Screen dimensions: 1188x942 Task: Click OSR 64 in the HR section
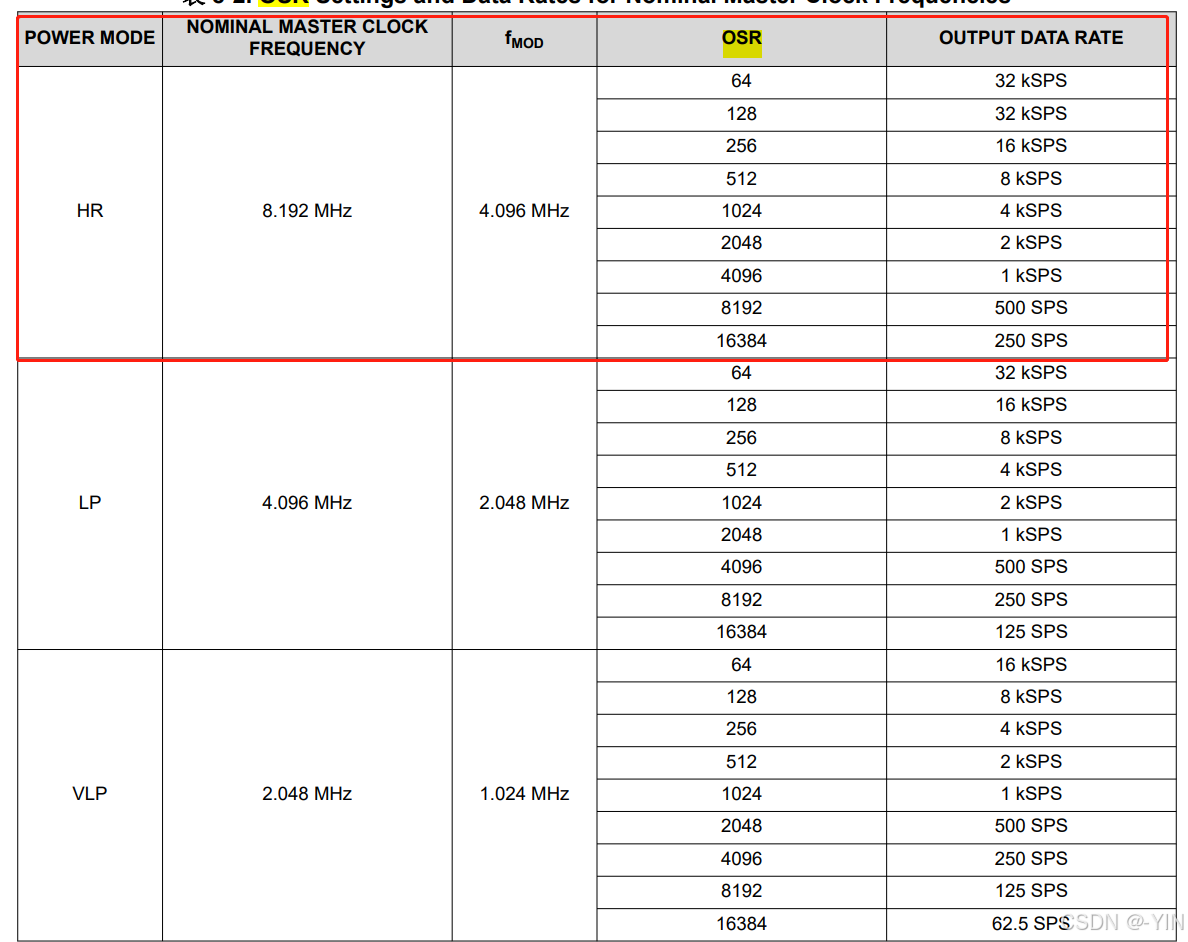(741, 81)
